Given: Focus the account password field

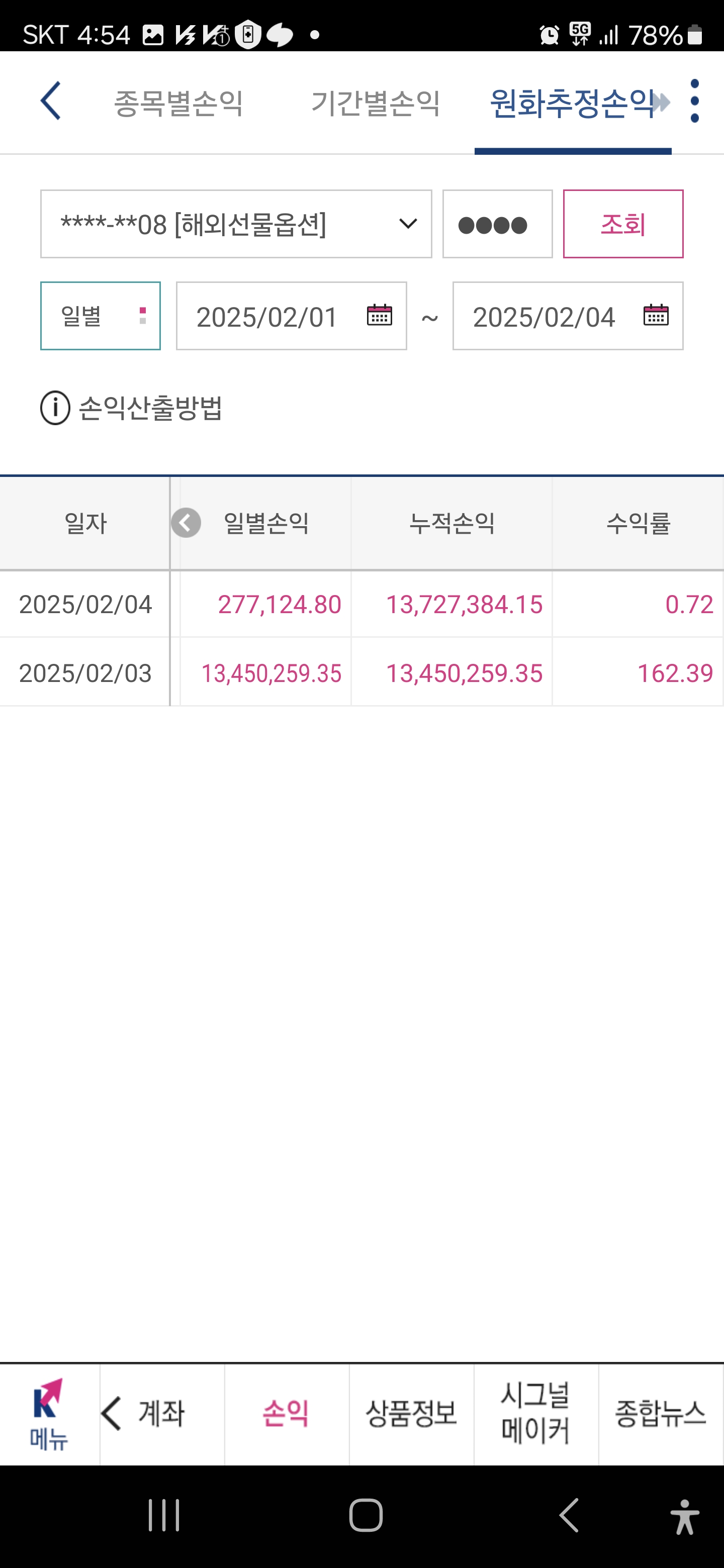Looking at the screenshot, I should pyautogui.click(x=497, y=224).
